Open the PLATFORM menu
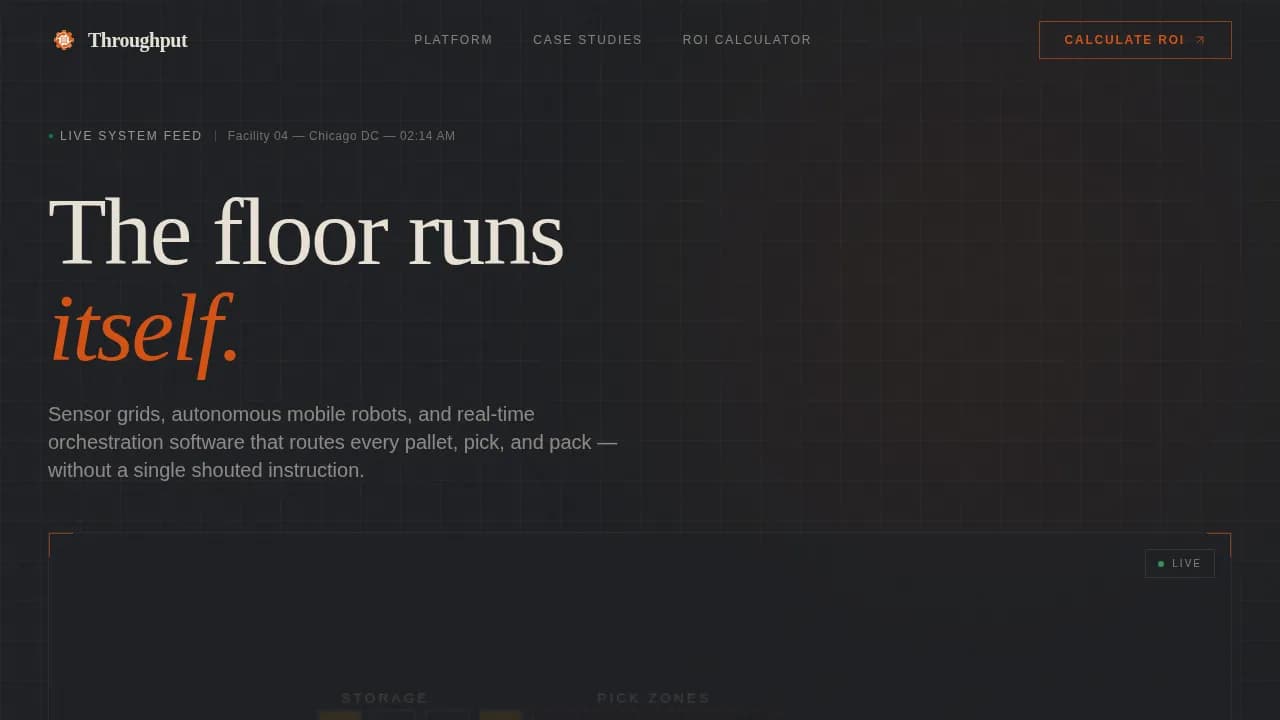Image resolution: width=1280 pixels, height=720 pixels. tap(453, 40)
